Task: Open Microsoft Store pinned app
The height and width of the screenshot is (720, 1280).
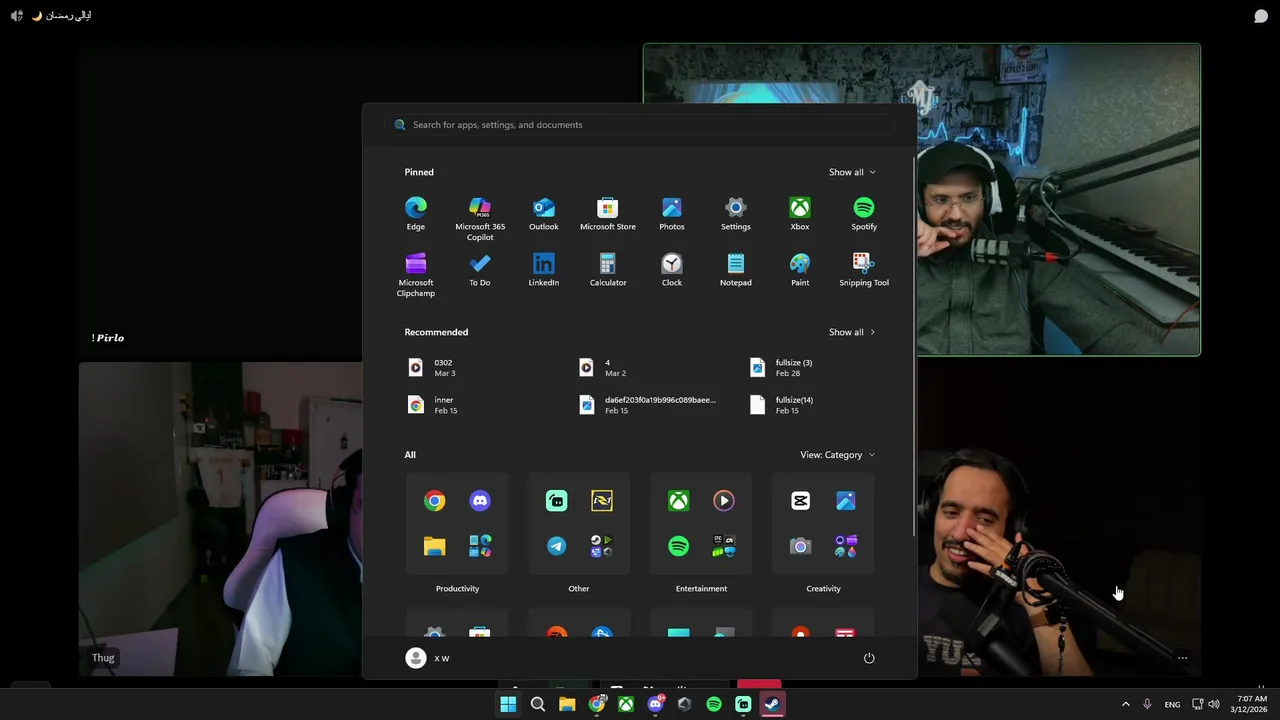Action: point(608,214)
